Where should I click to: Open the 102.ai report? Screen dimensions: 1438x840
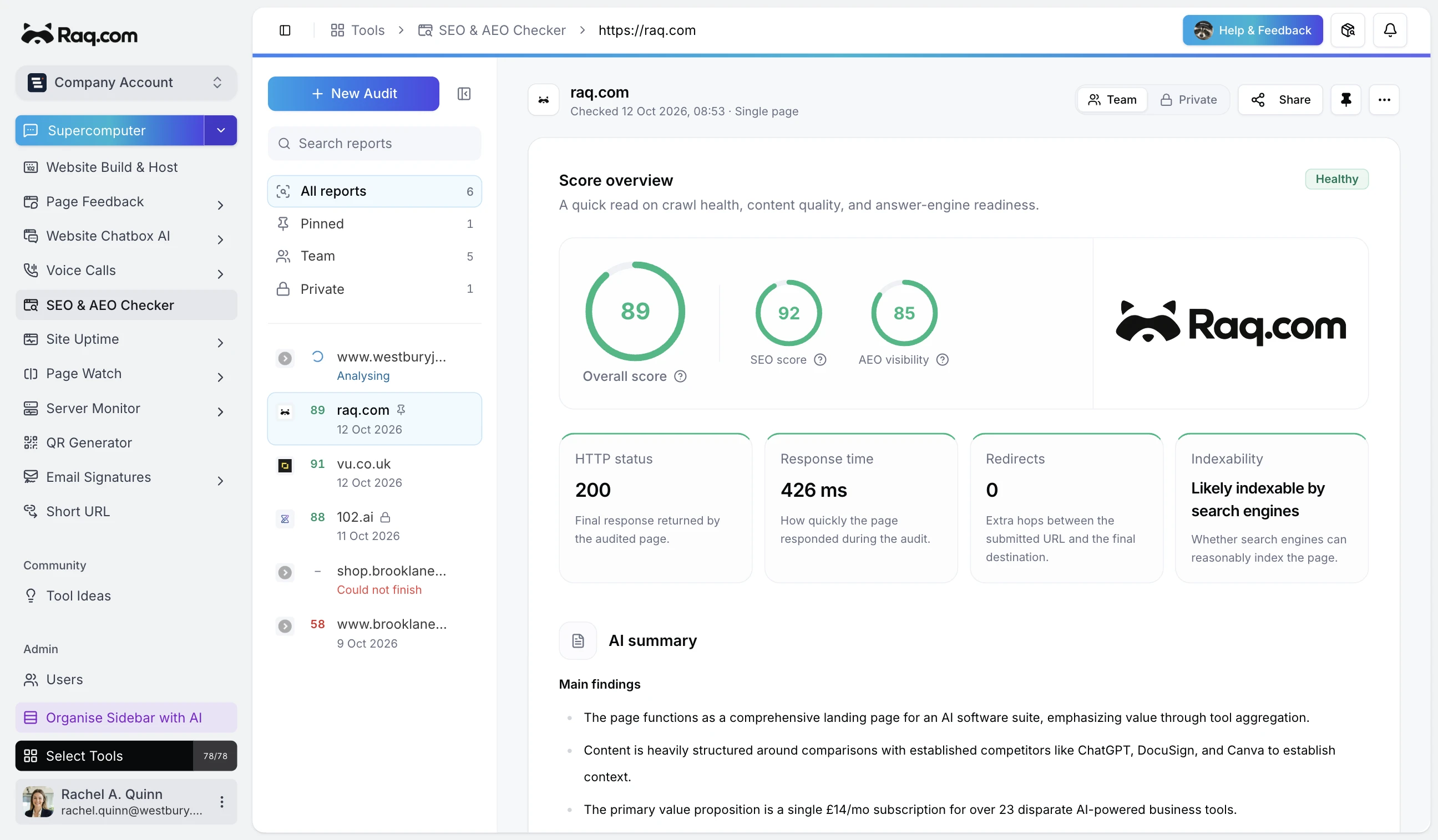click(x=374, y=526)
